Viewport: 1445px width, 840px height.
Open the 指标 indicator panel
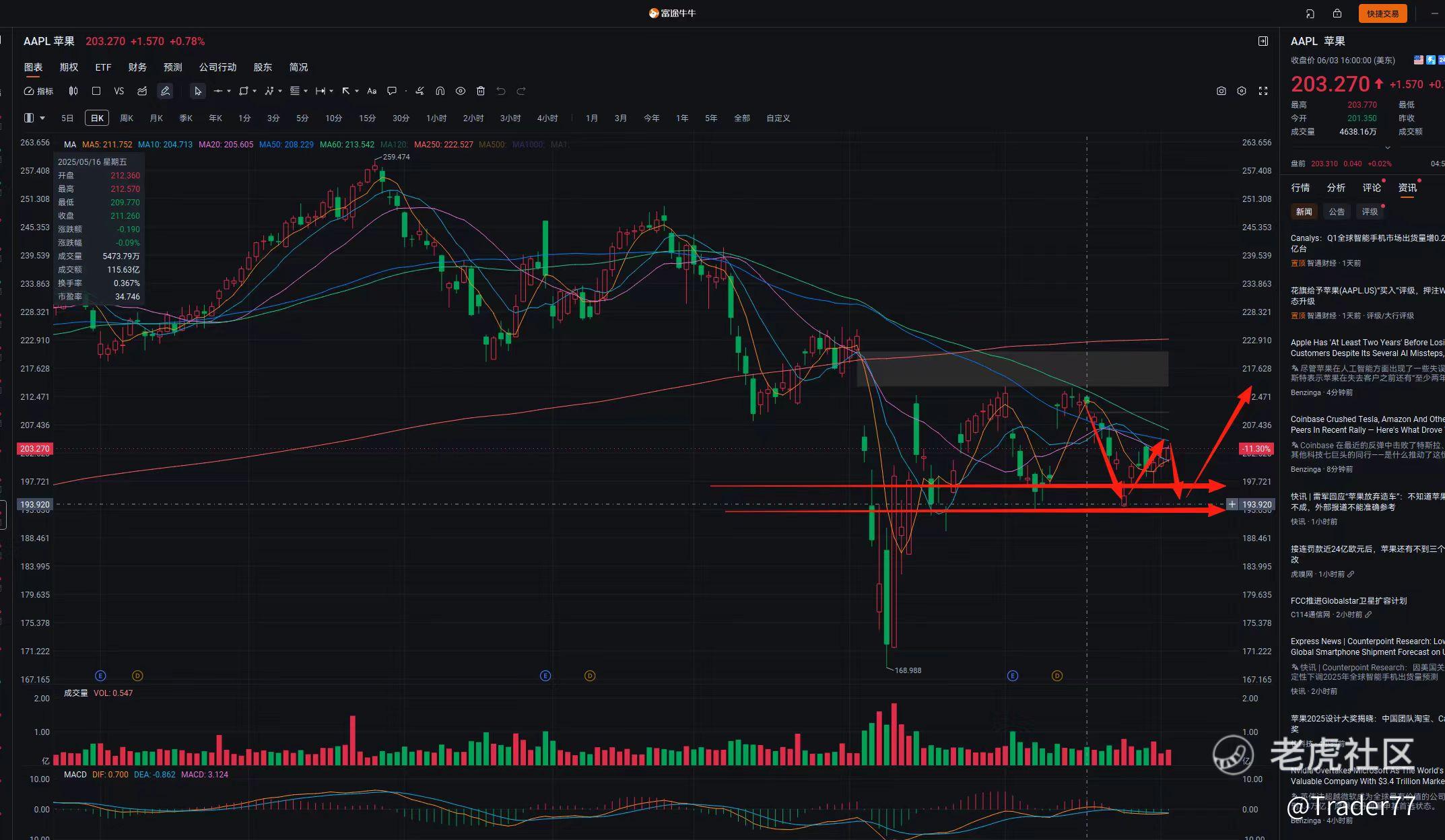tap(38, 91)
